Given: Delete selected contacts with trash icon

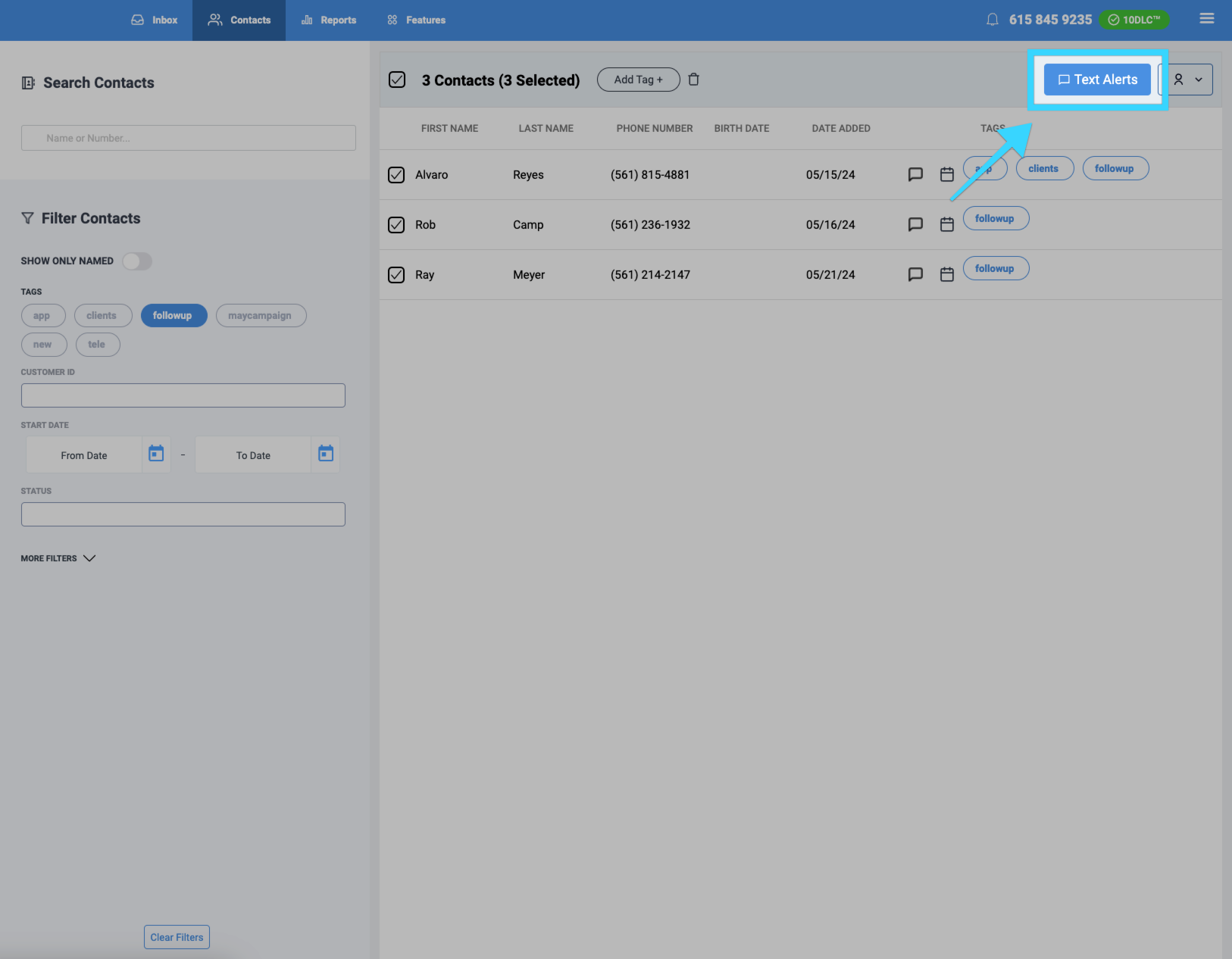Looking at the screenshot, I should click(x=693, y=80).
